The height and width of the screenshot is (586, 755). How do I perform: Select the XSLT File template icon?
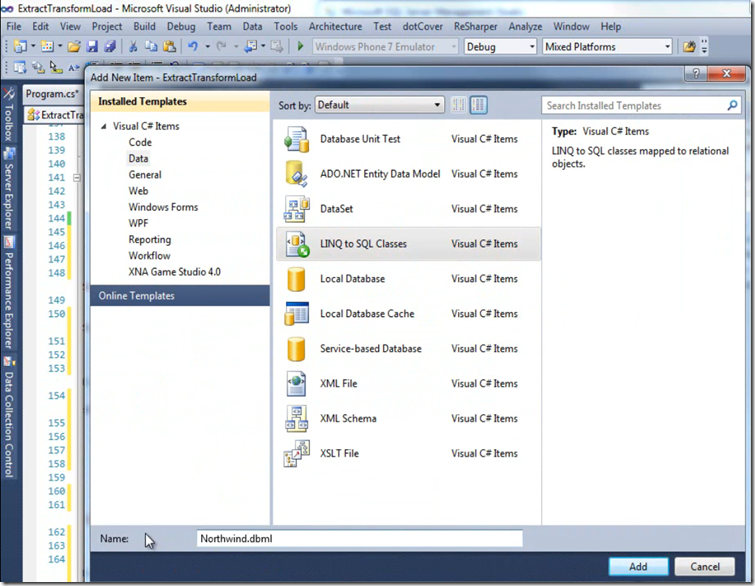tap(296, 454)
